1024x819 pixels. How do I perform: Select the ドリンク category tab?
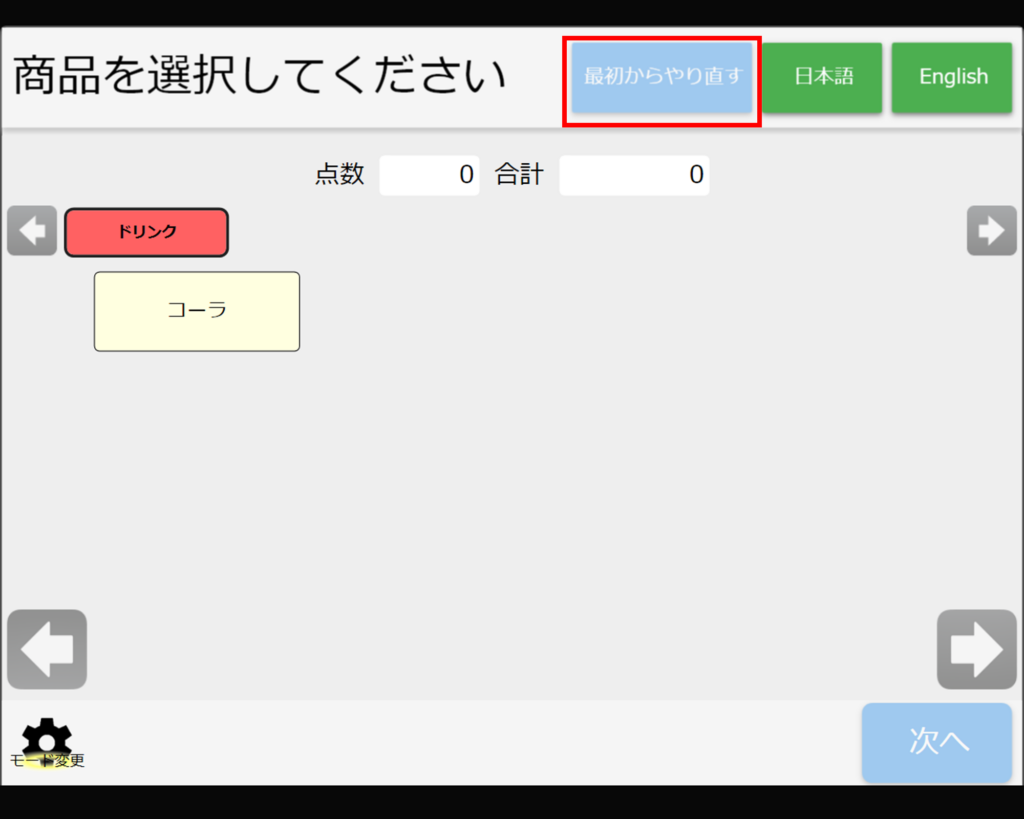point(147,232)
